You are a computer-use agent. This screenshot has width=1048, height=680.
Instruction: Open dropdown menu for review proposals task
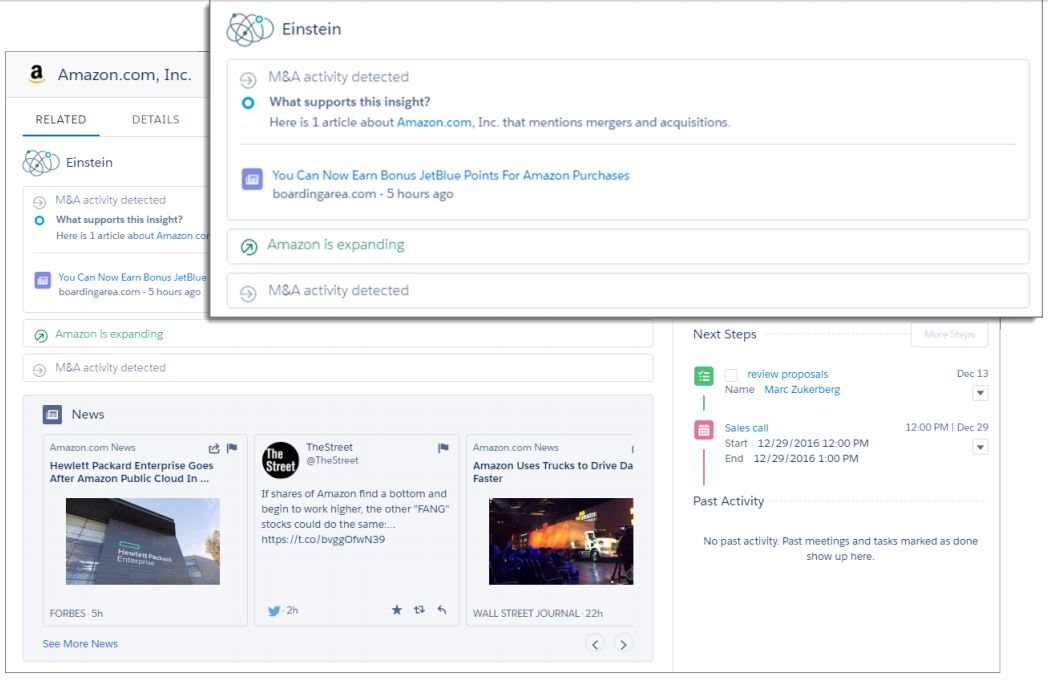980,393
